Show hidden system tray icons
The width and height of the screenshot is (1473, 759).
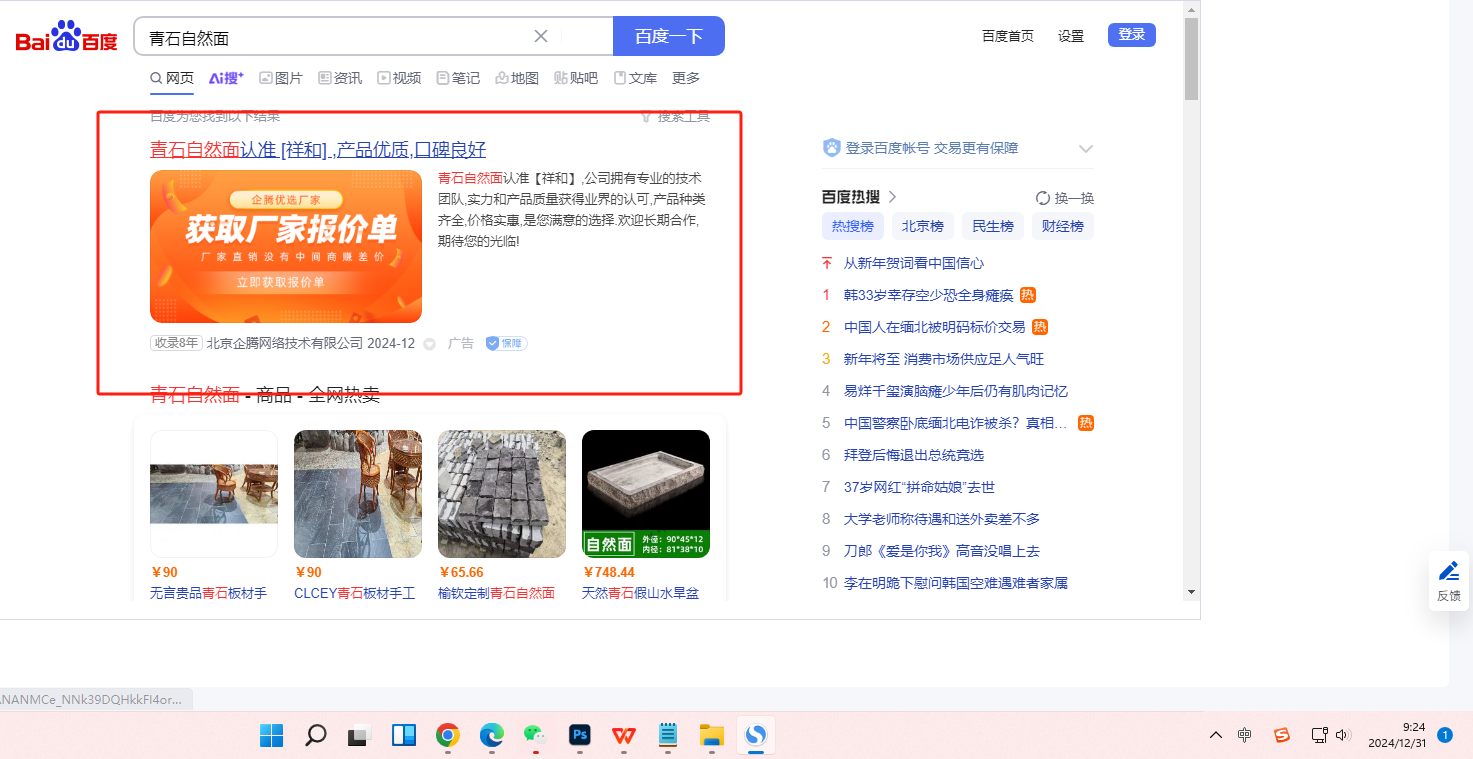[1216, 735]
